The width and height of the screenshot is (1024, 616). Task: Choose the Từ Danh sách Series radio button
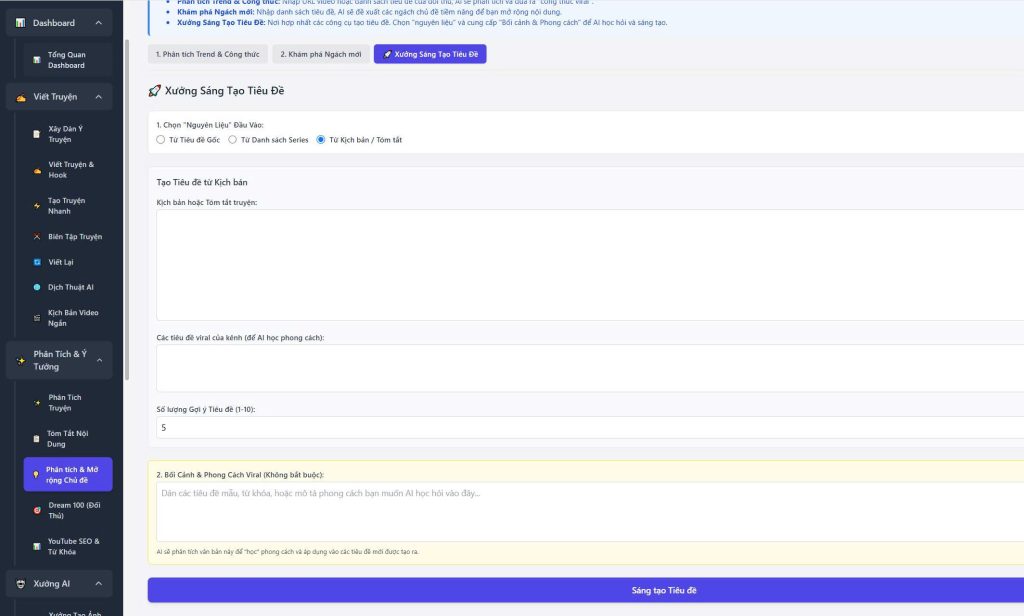tap(233, 140)
